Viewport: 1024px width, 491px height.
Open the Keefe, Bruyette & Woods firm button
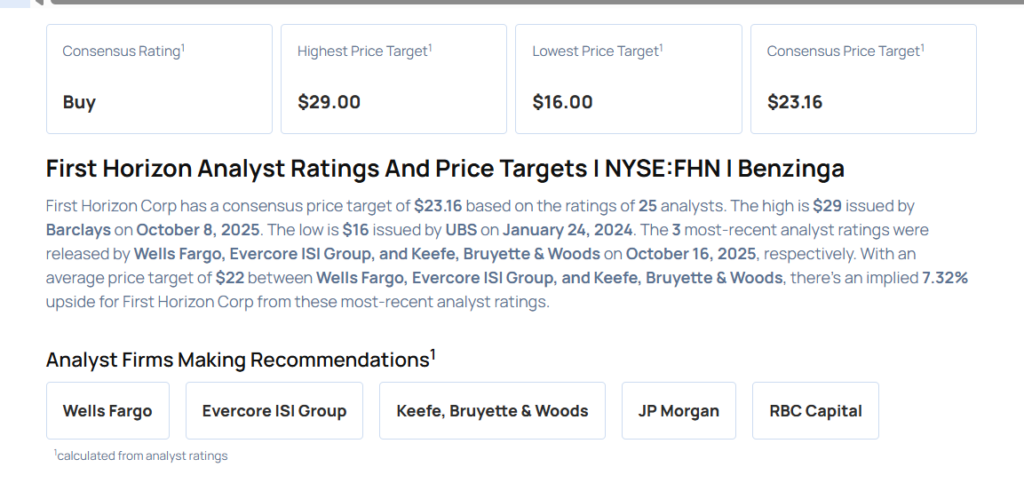(492, 411)
